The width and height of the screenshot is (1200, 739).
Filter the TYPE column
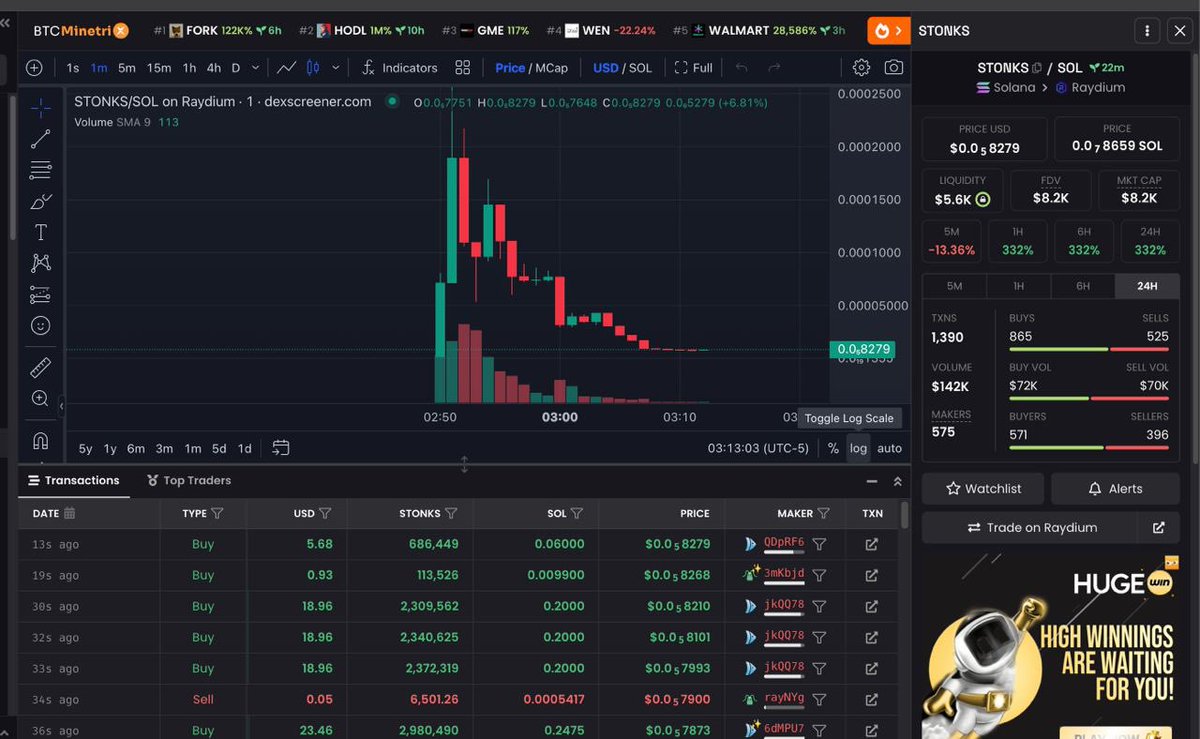click(x=217, y=513)
